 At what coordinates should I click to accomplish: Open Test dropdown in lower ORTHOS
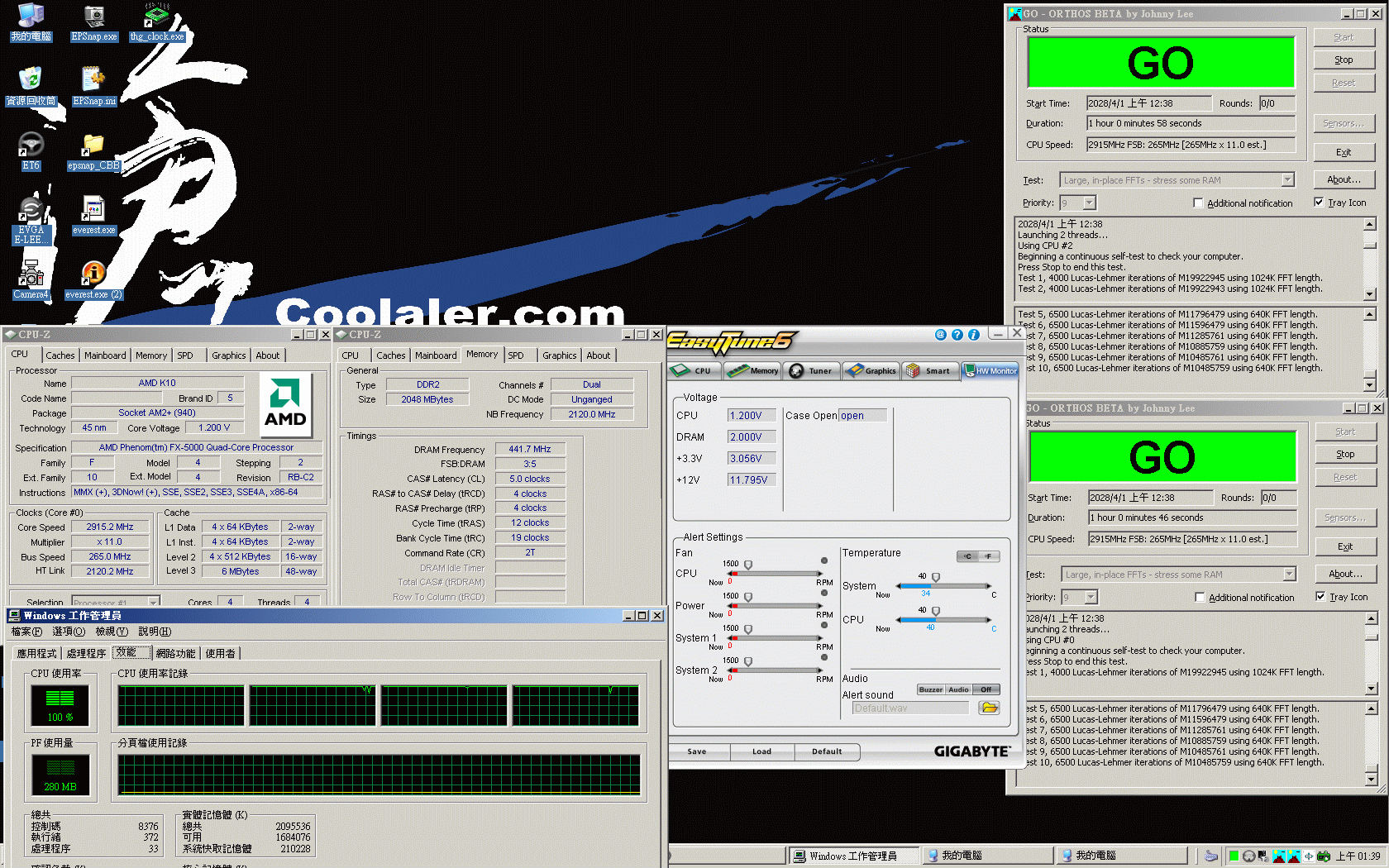tap(1289, 575)
